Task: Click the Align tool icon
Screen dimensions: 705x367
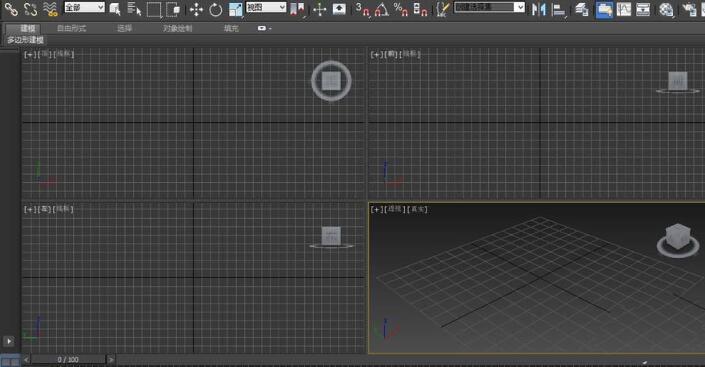Action: point(558,9)
